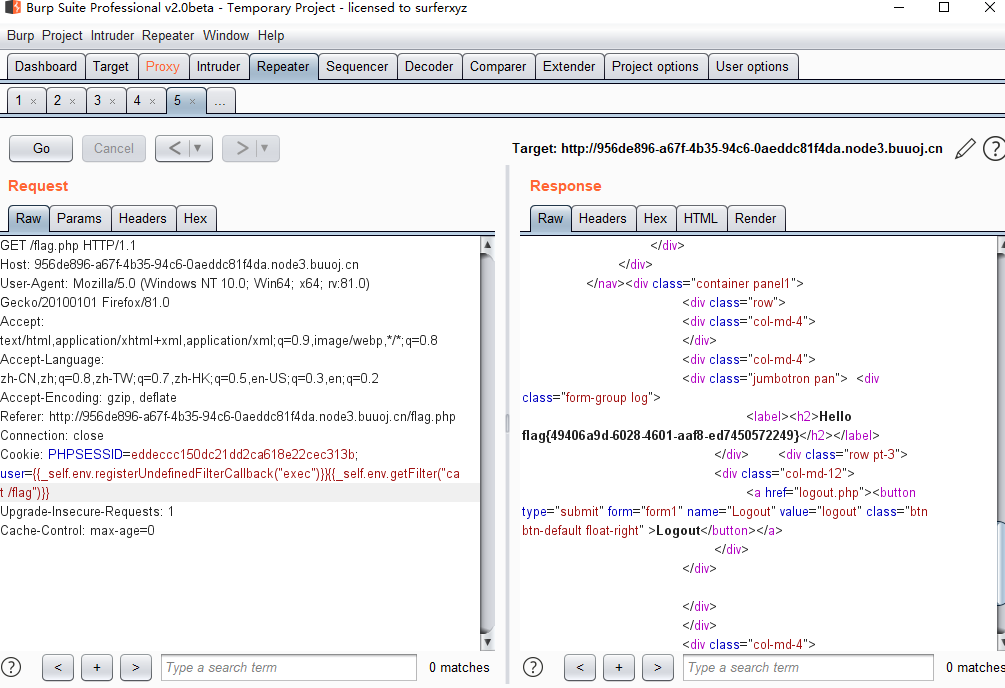1005x688 pixels.
Task: Click the Cancel button
Action: tap(114, 149)
